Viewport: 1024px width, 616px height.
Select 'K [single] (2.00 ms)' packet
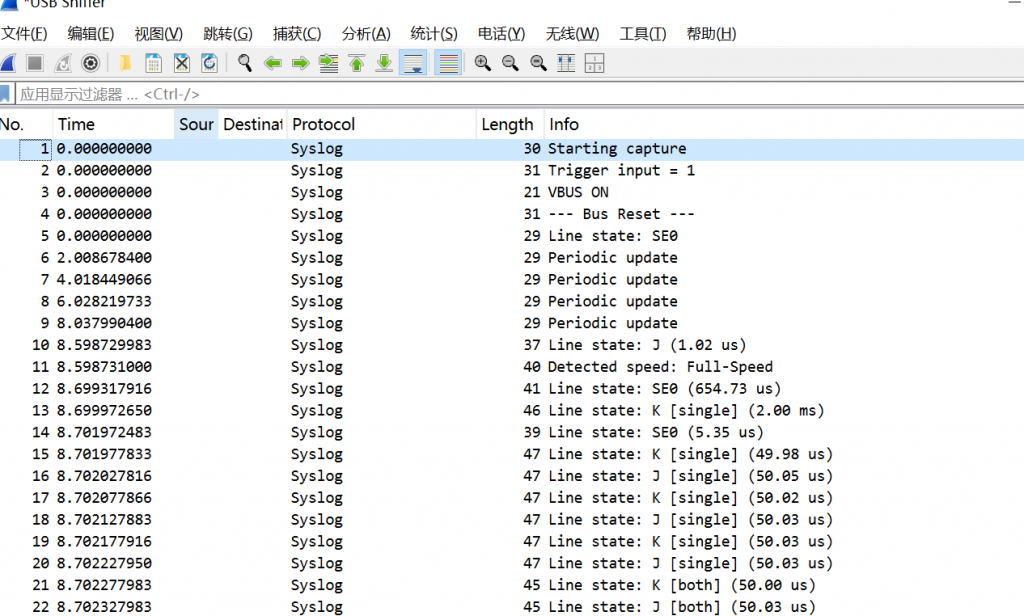click(512, 411)
